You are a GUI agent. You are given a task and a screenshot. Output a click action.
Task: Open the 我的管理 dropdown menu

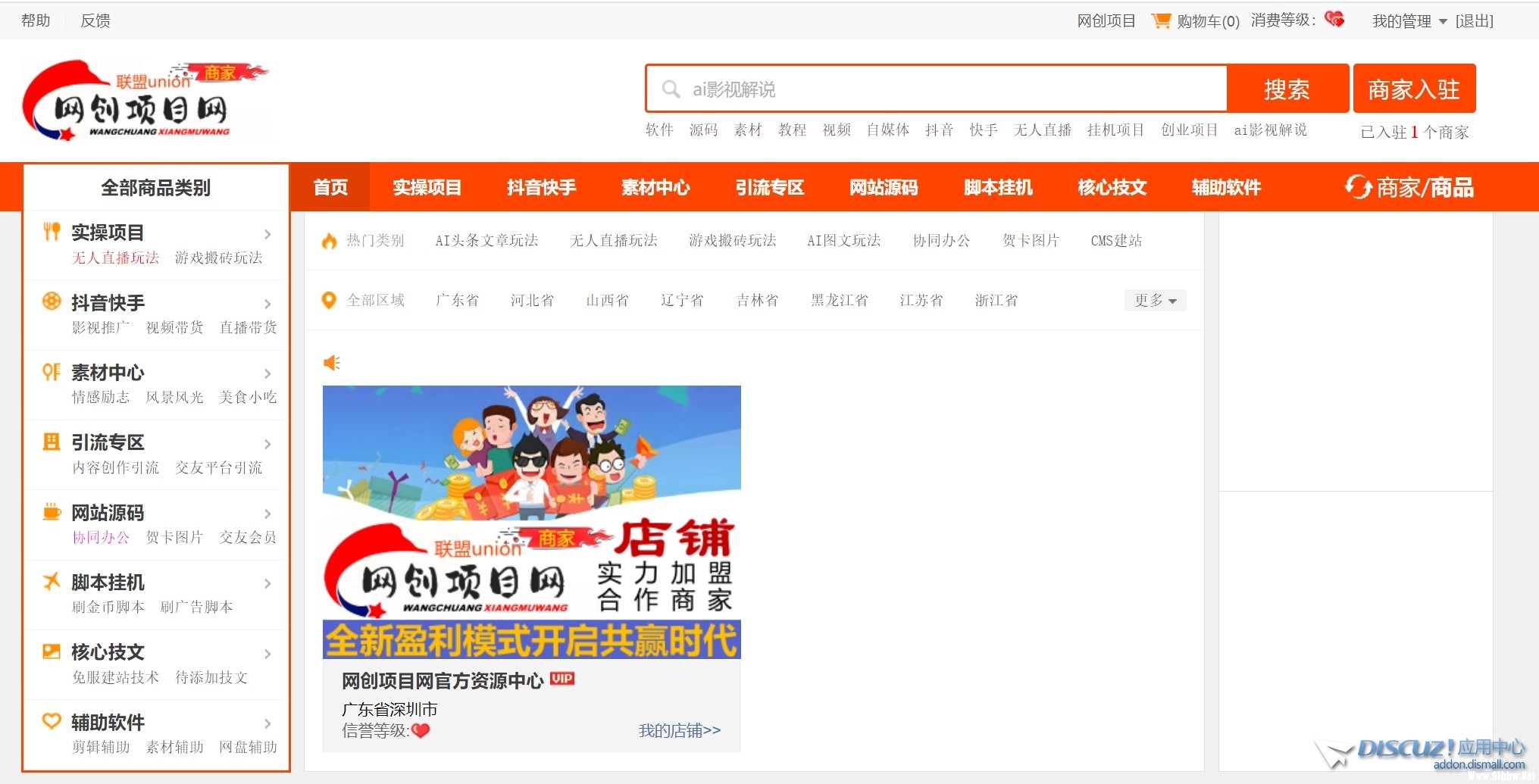(x=1409, y=21)
